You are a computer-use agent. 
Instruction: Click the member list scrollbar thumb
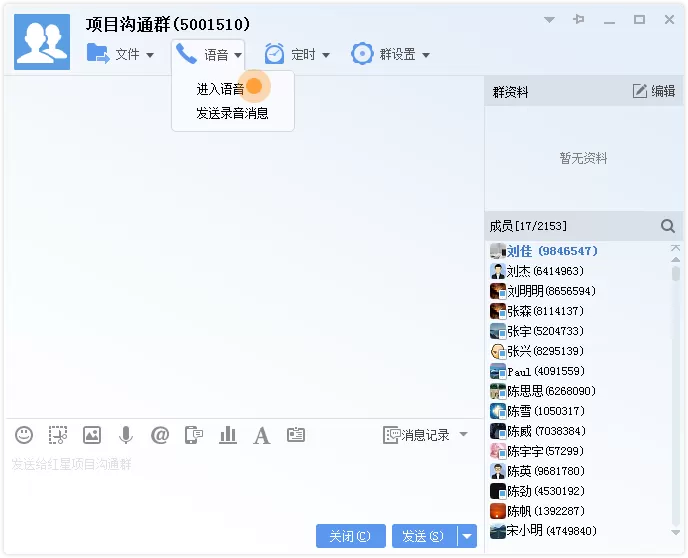[676, 274]
